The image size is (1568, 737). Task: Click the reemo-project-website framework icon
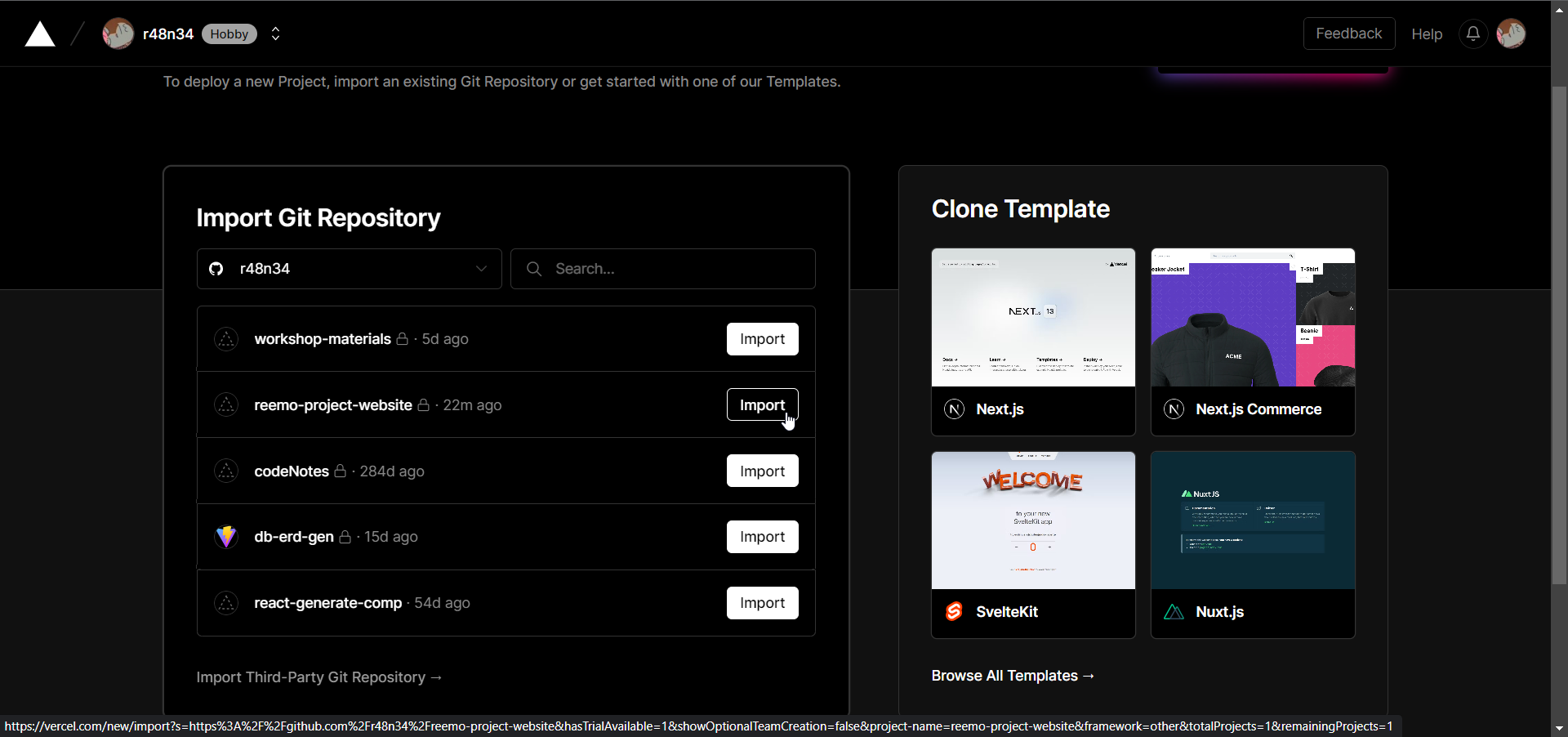pyautogui.click(x=226, y=404)
